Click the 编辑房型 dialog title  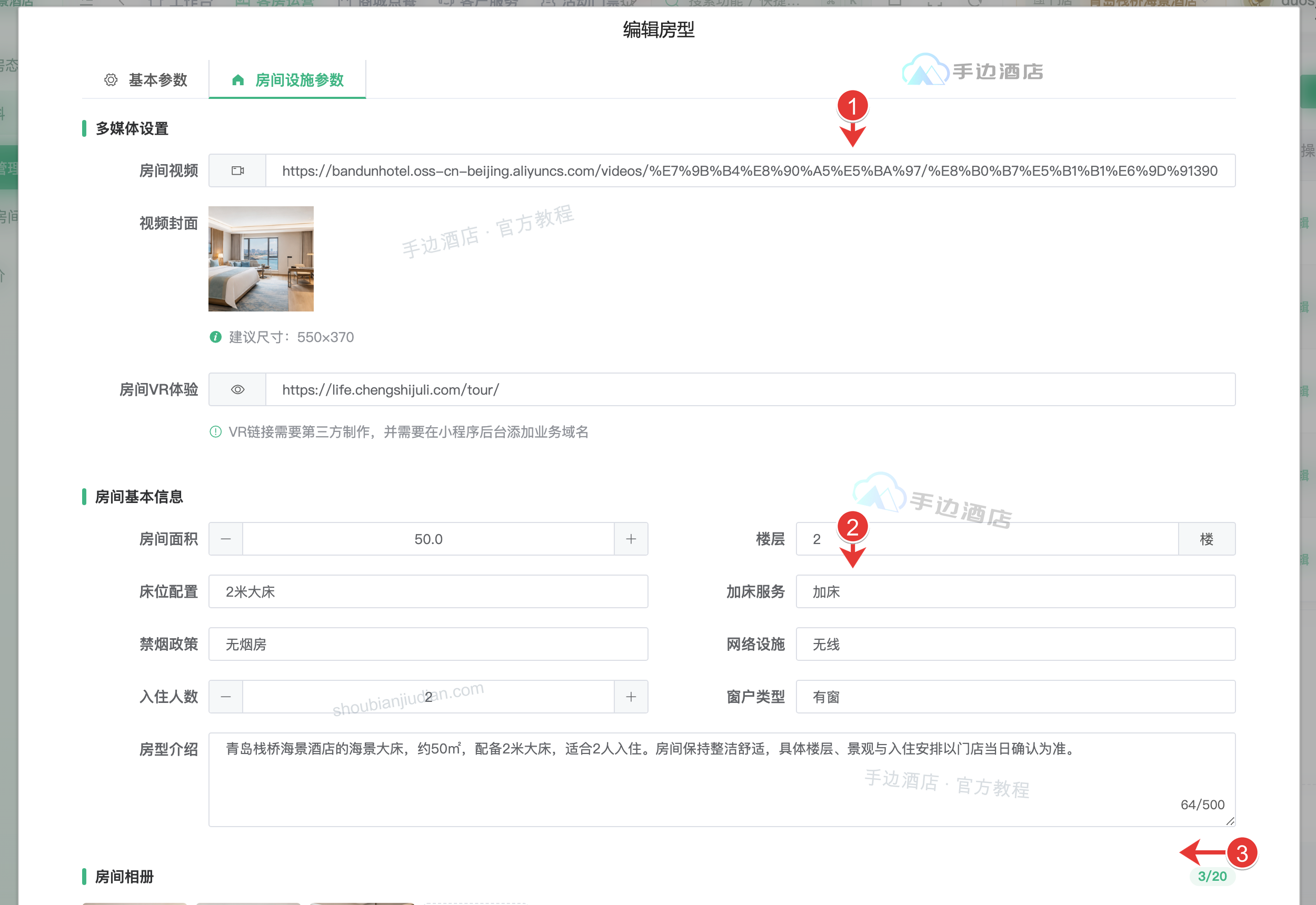pos(659,29)
